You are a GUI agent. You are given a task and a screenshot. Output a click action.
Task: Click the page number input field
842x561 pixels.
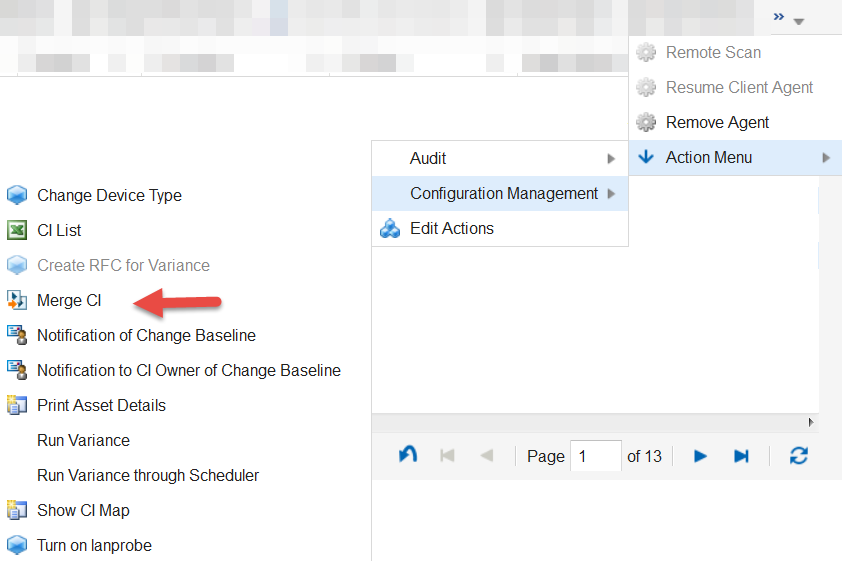(x=595, y=456)
